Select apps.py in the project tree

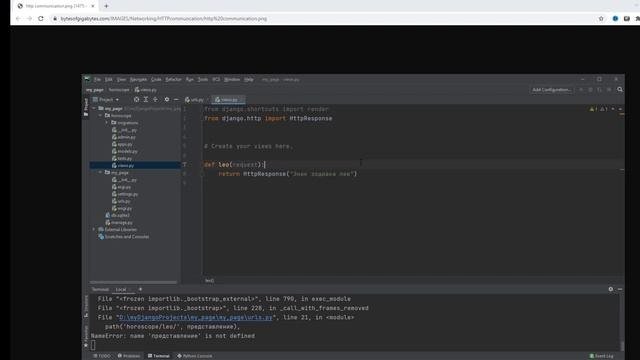tap(122, 144)
